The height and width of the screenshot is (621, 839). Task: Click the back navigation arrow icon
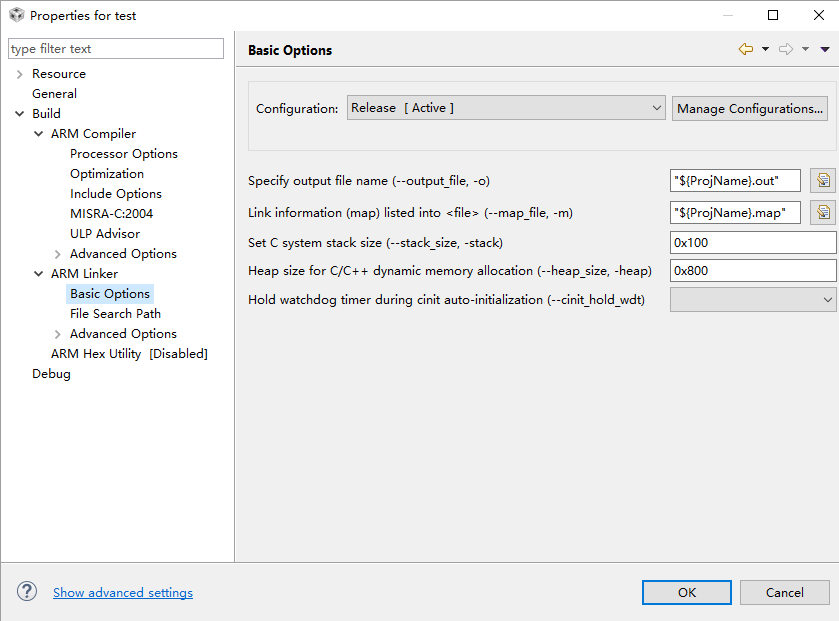click(x=746, y=49)
